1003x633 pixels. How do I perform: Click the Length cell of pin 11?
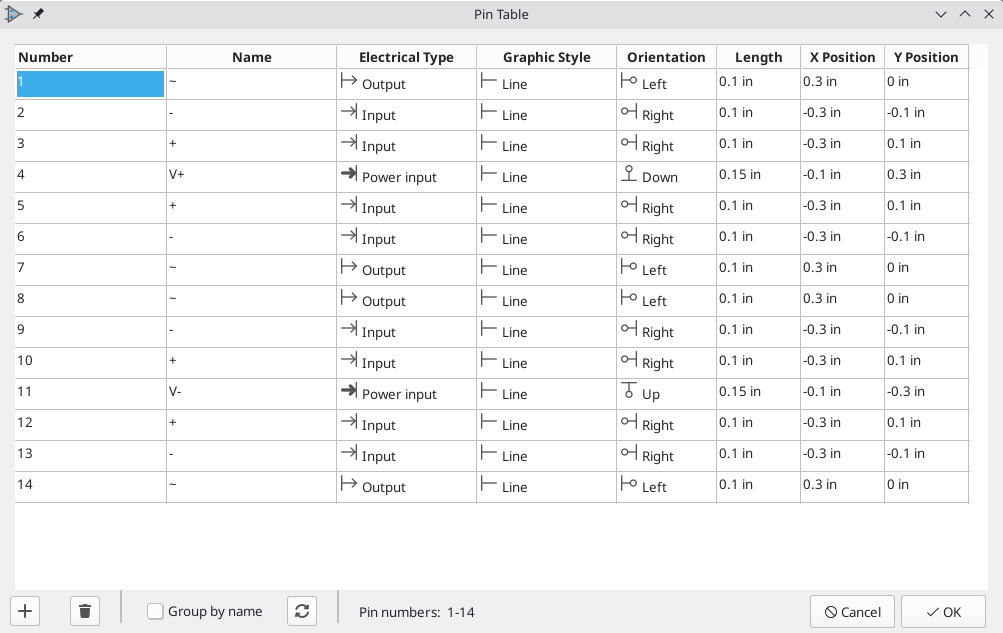click(x=757, y=393)
